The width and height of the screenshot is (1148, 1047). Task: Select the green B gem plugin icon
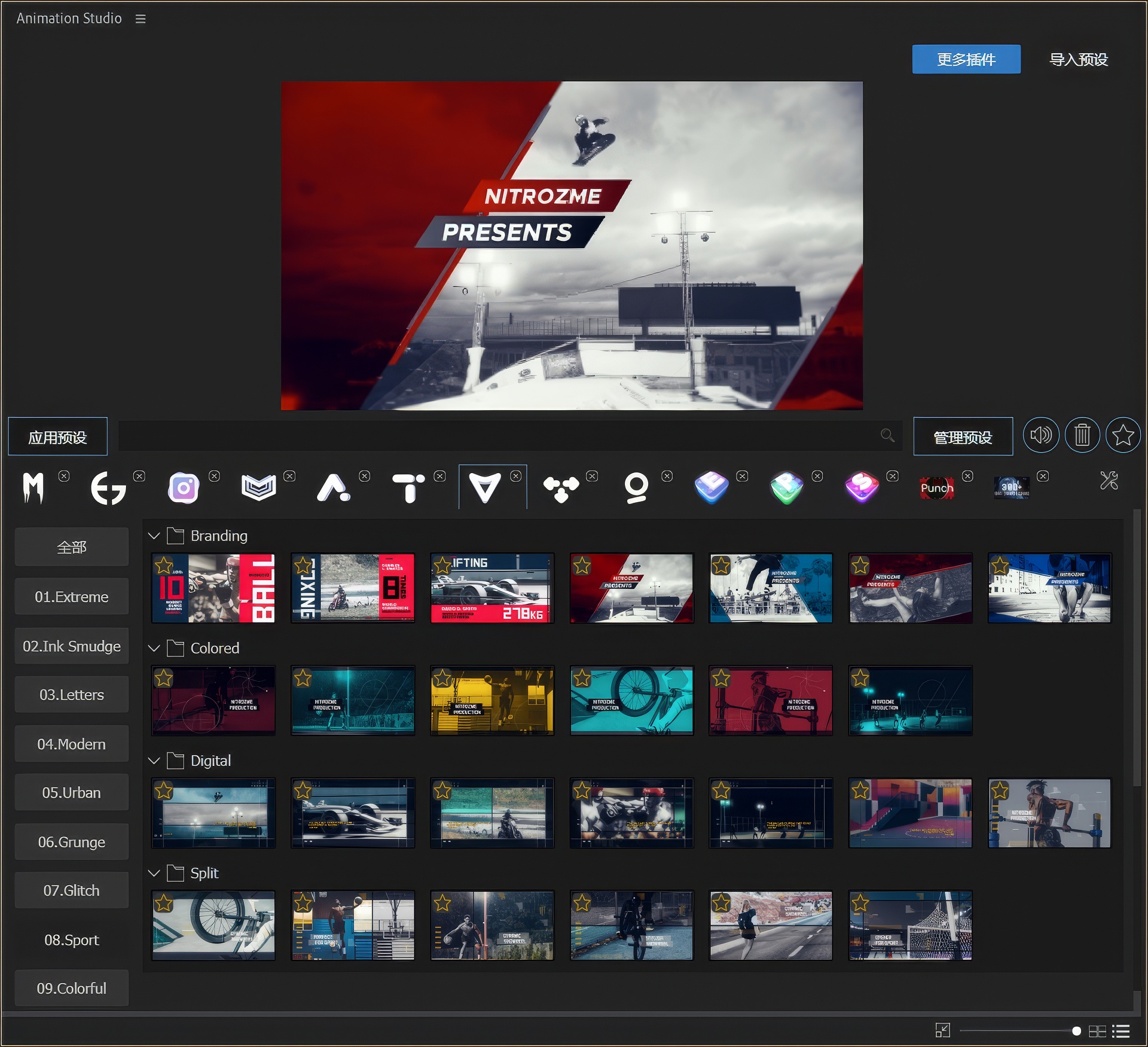click(787, 488)
